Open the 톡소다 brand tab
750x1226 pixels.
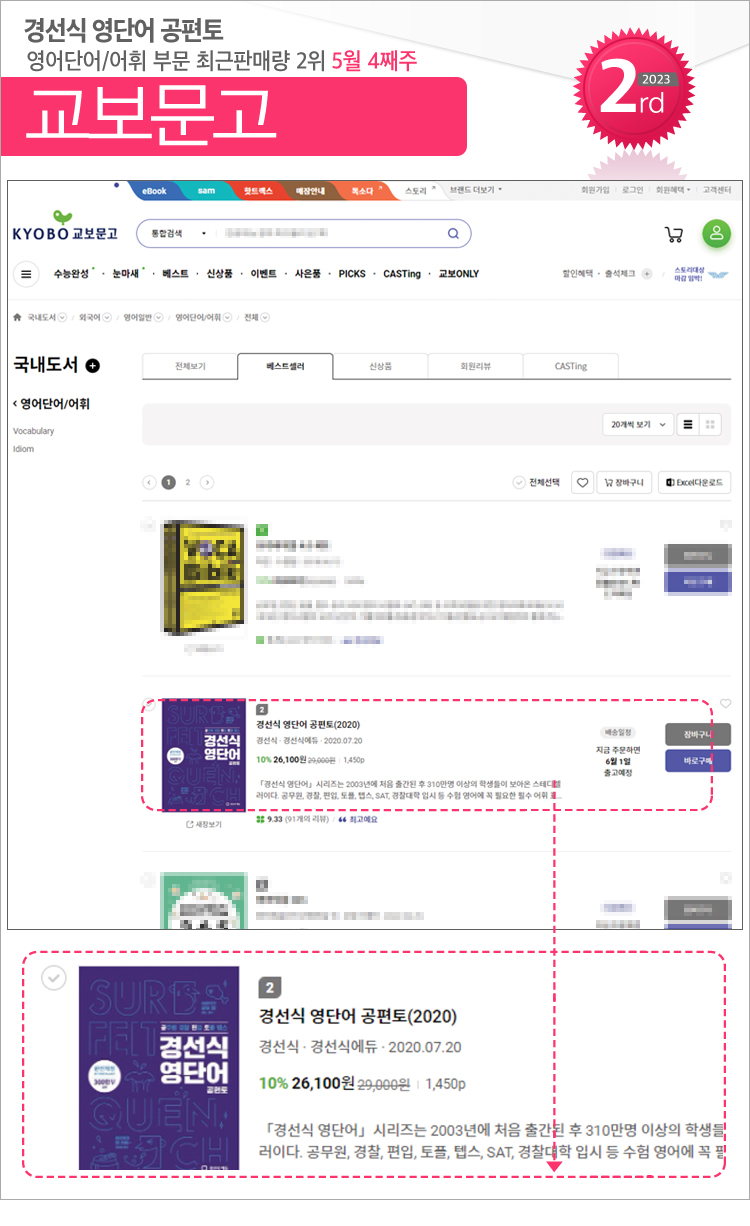pos(363,190)
